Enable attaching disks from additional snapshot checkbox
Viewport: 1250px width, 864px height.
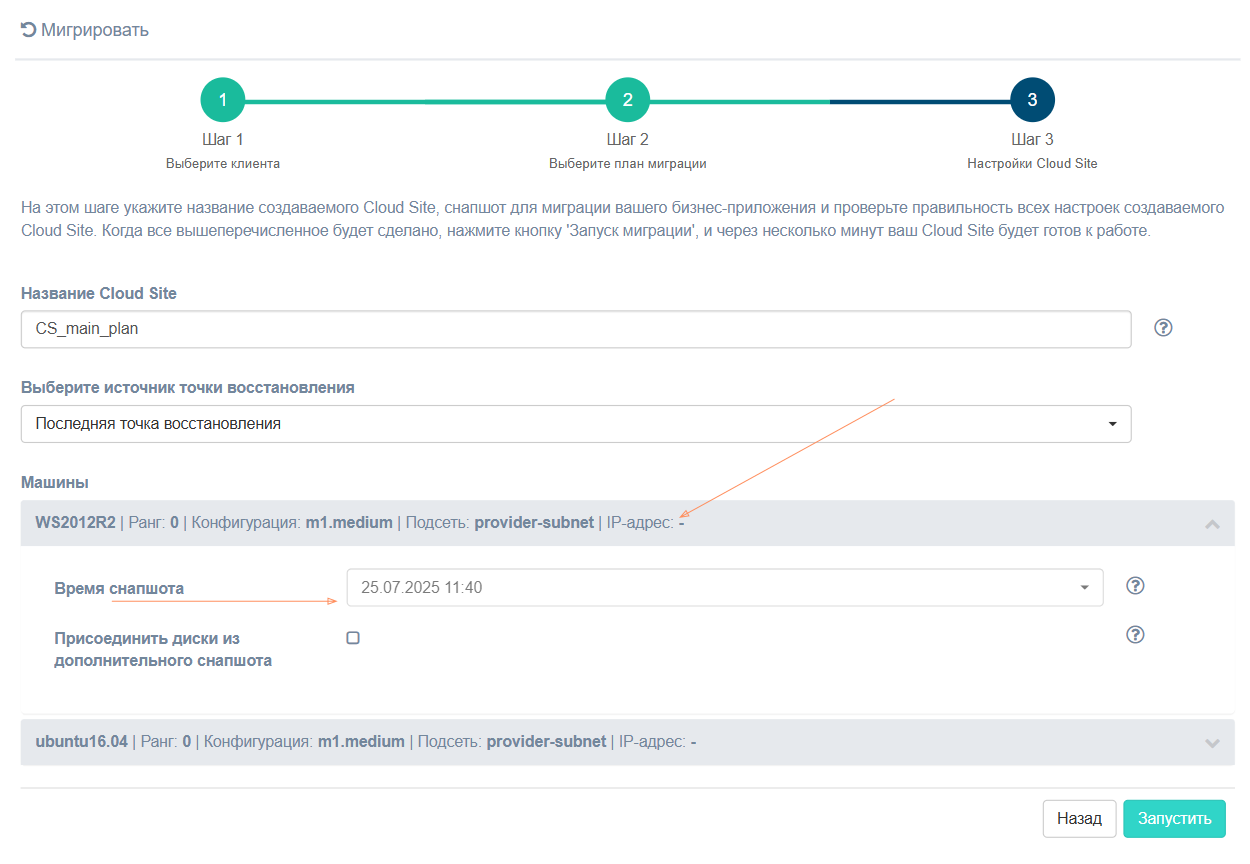353,638
